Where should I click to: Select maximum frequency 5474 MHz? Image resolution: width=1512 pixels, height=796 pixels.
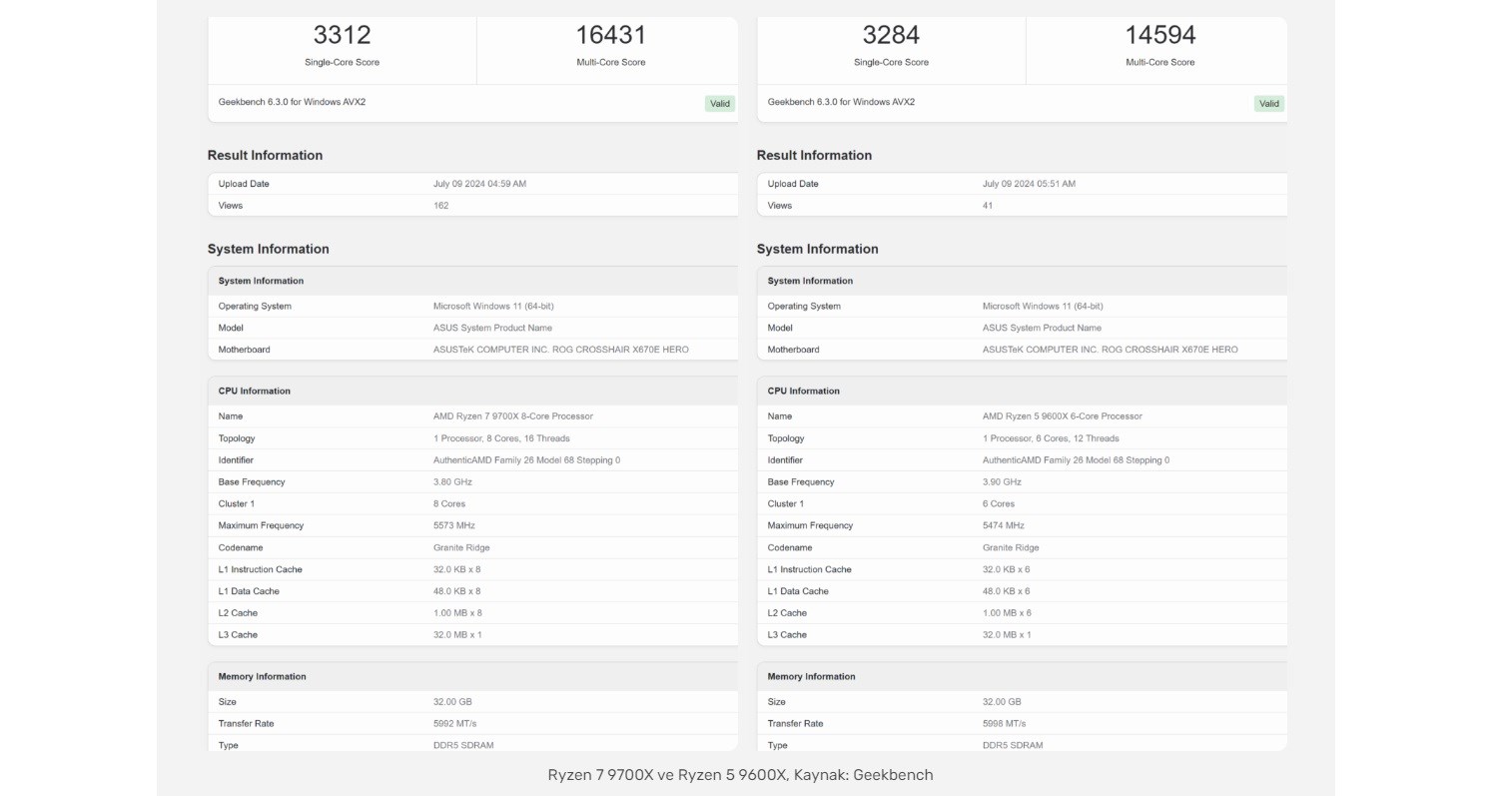[x=1004, y=526]
